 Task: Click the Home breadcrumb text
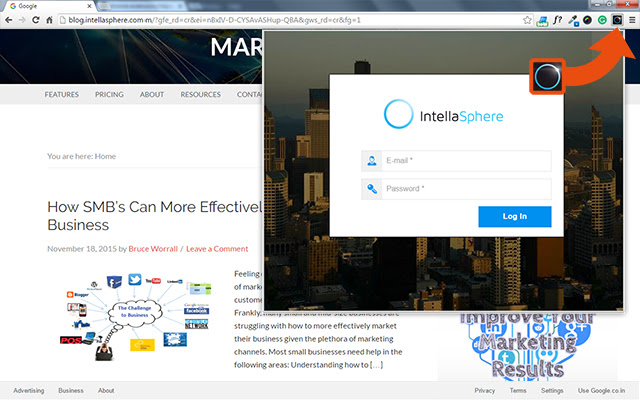[x=105, y=156]
